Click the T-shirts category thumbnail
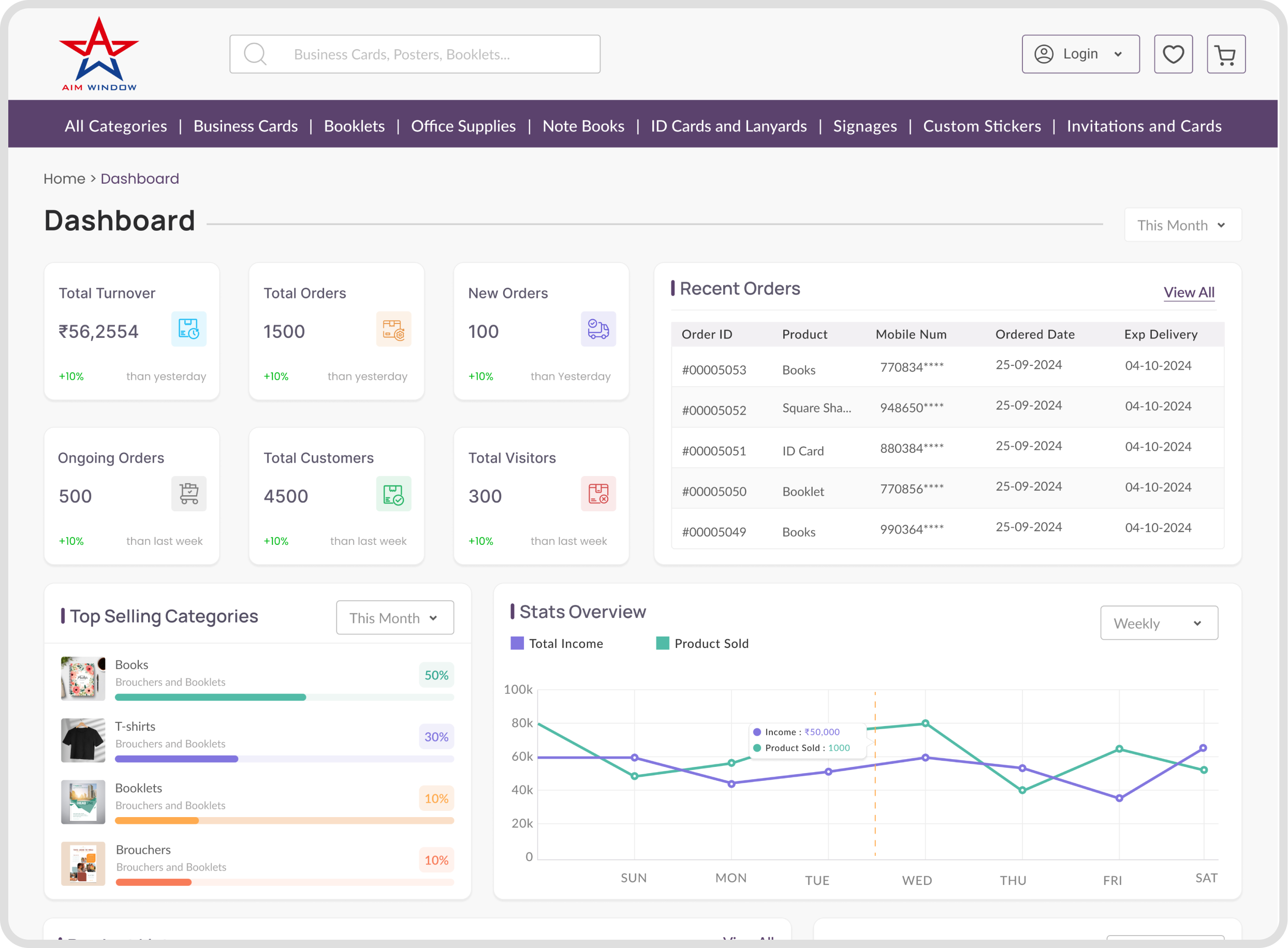Image resolution: width=1288 pixels, height=948 pixels. point(83,740)
